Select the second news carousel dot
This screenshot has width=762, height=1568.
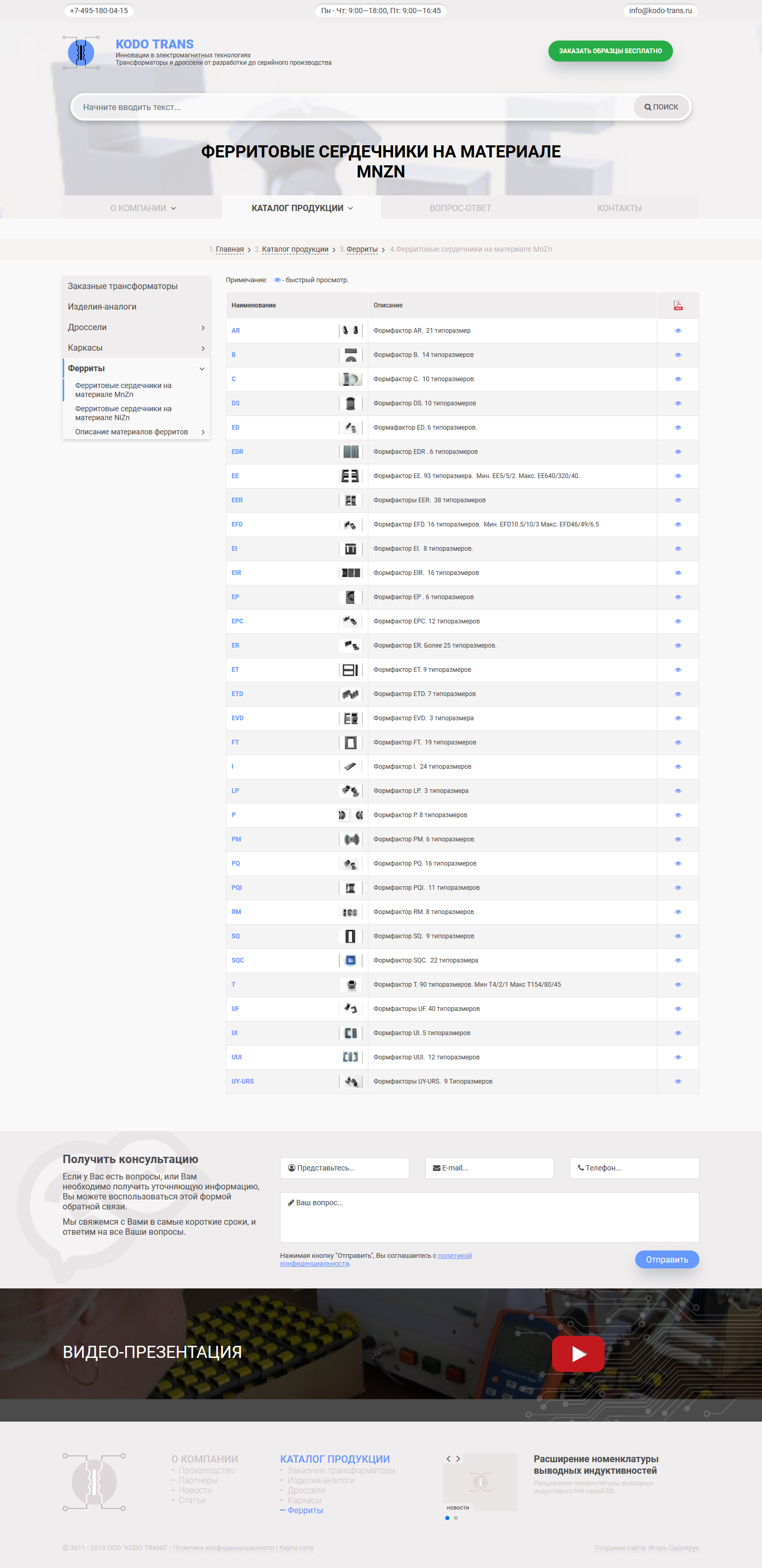click(456, 1517)
